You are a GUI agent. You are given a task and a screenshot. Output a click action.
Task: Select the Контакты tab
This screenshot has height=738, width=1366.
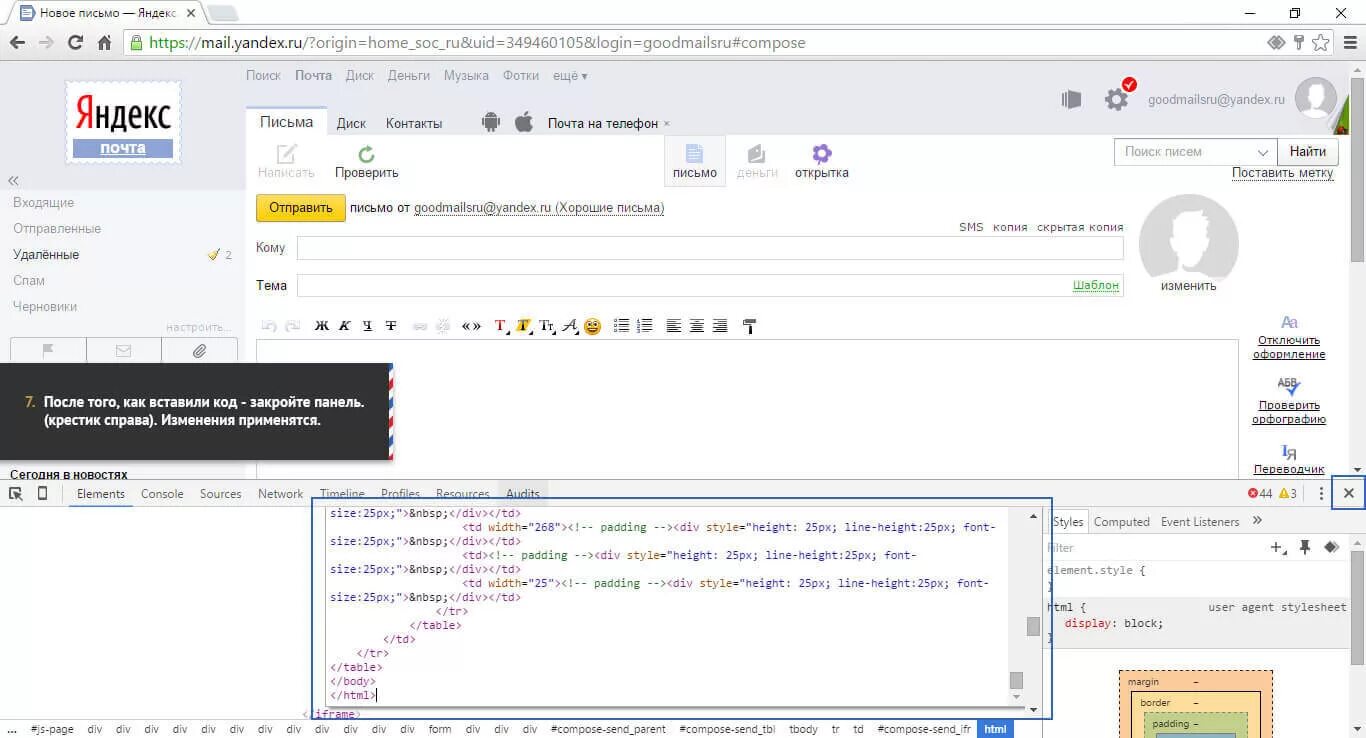414,123
